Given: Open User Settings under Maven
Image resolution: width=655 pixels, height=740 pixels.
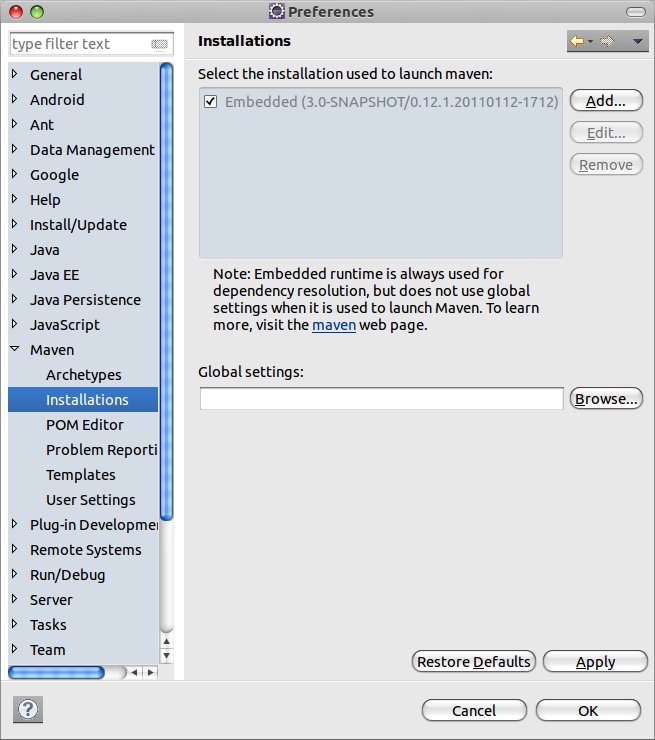Looking at the screenshot, I should click(91, 500).
